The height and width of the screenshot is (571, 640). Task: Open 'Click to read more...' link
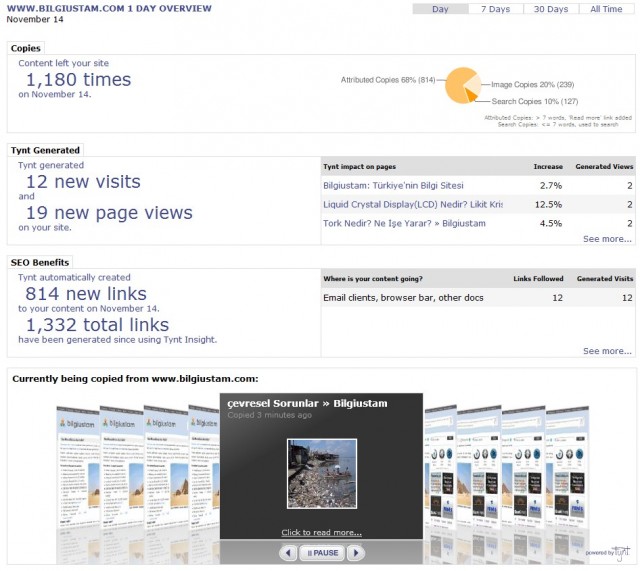tap(322, 532)
